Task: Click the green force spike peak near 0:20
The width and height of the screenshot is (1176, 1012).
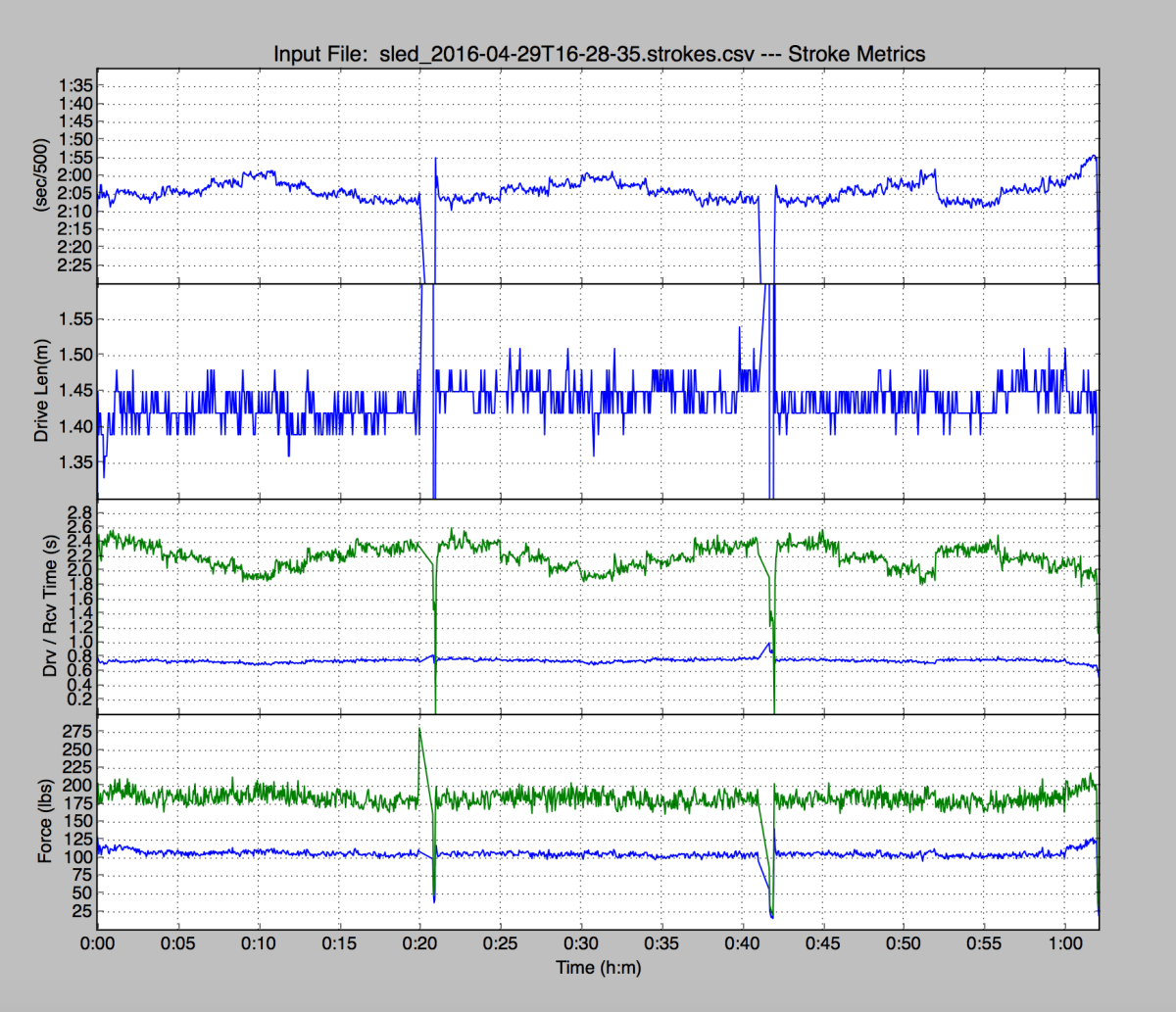Action: [419, 729]
